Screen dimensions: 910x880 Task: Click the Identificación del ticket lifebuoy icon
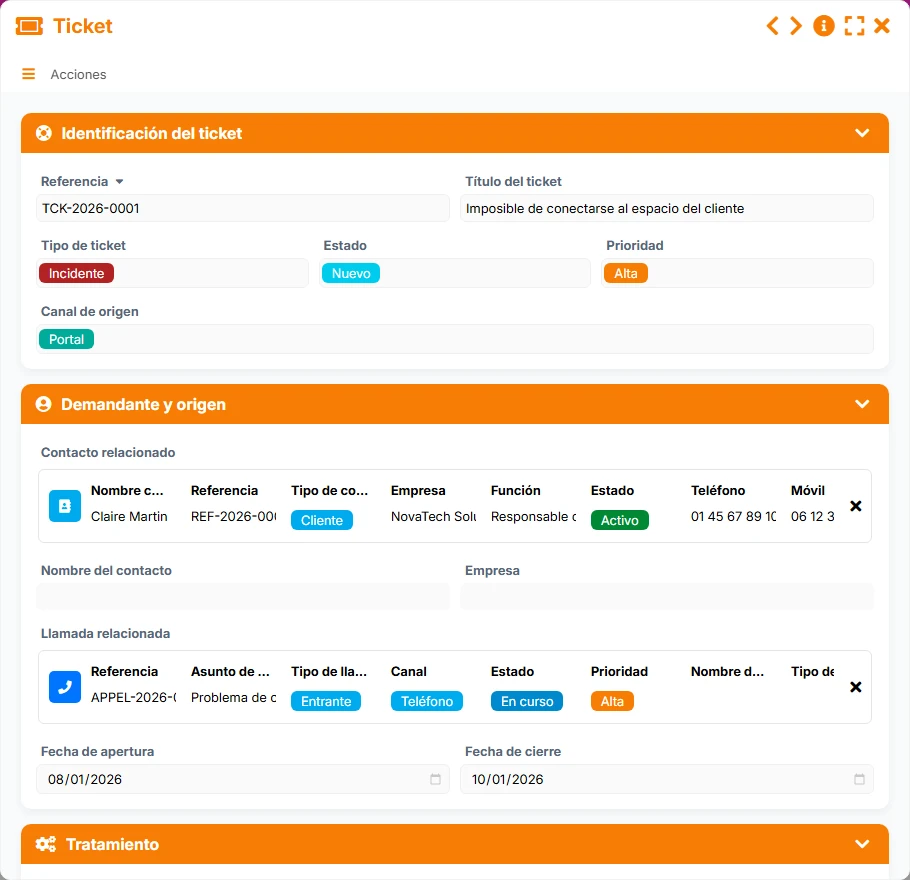[x=44, y=133]
